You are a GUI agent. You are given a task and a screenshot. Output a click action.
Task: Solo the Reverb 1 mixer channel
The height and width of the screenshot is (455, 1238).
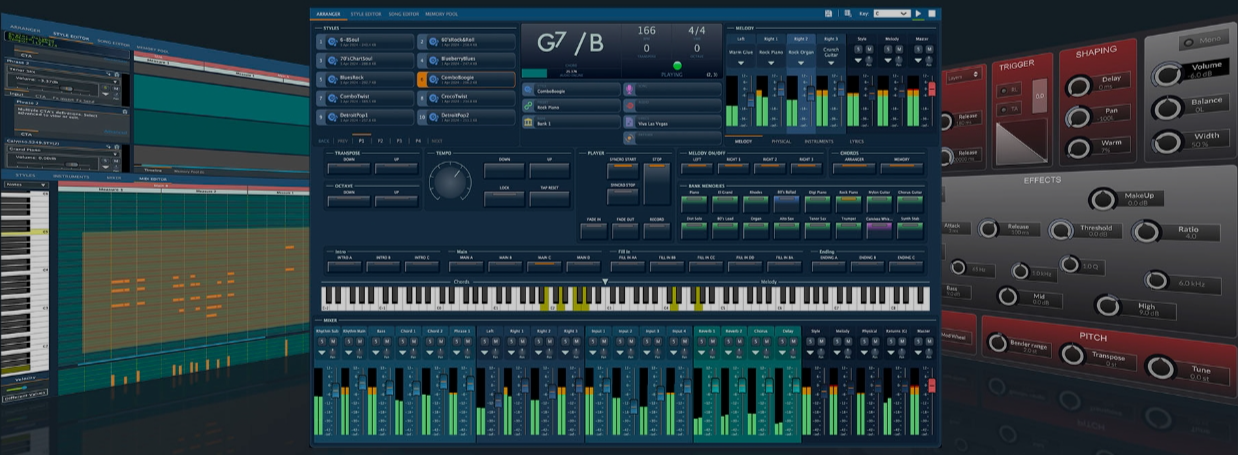(x=701, y=342)
